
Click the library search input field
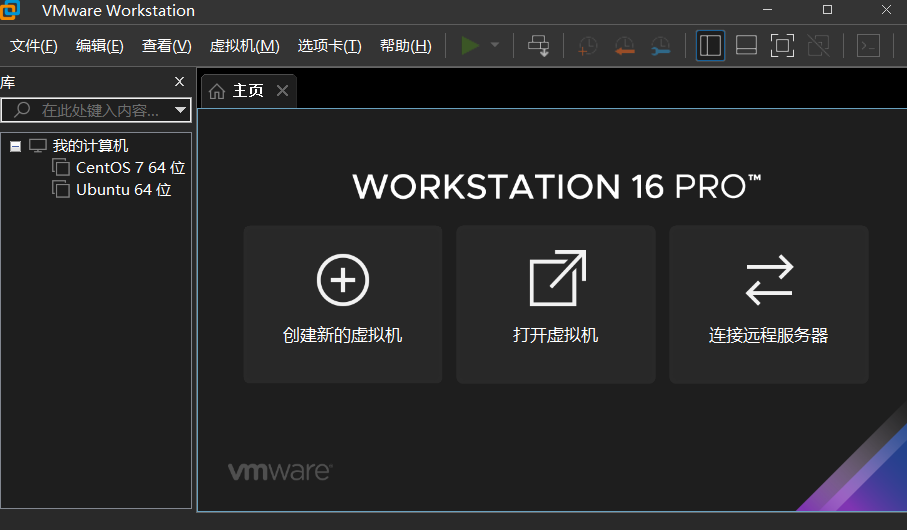coord(96,110)
